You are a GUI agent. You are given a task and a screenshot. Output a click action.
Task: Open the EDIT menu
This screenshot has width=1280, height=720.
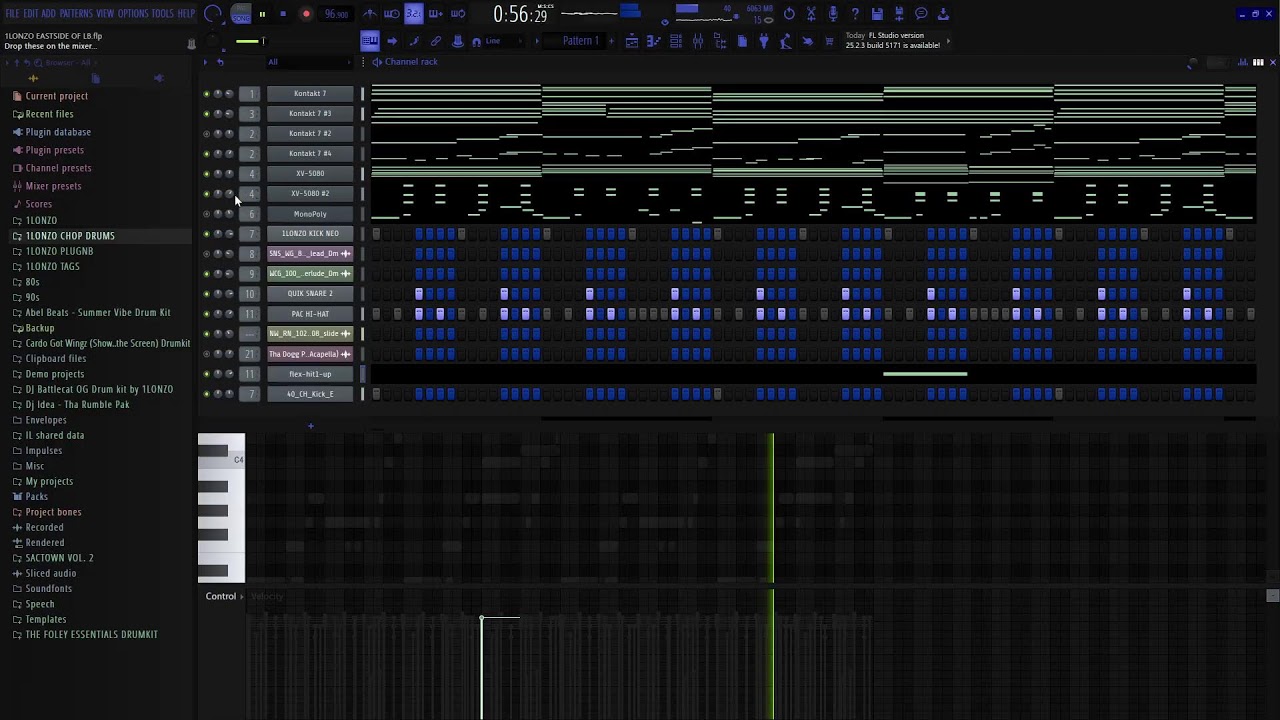31,14
